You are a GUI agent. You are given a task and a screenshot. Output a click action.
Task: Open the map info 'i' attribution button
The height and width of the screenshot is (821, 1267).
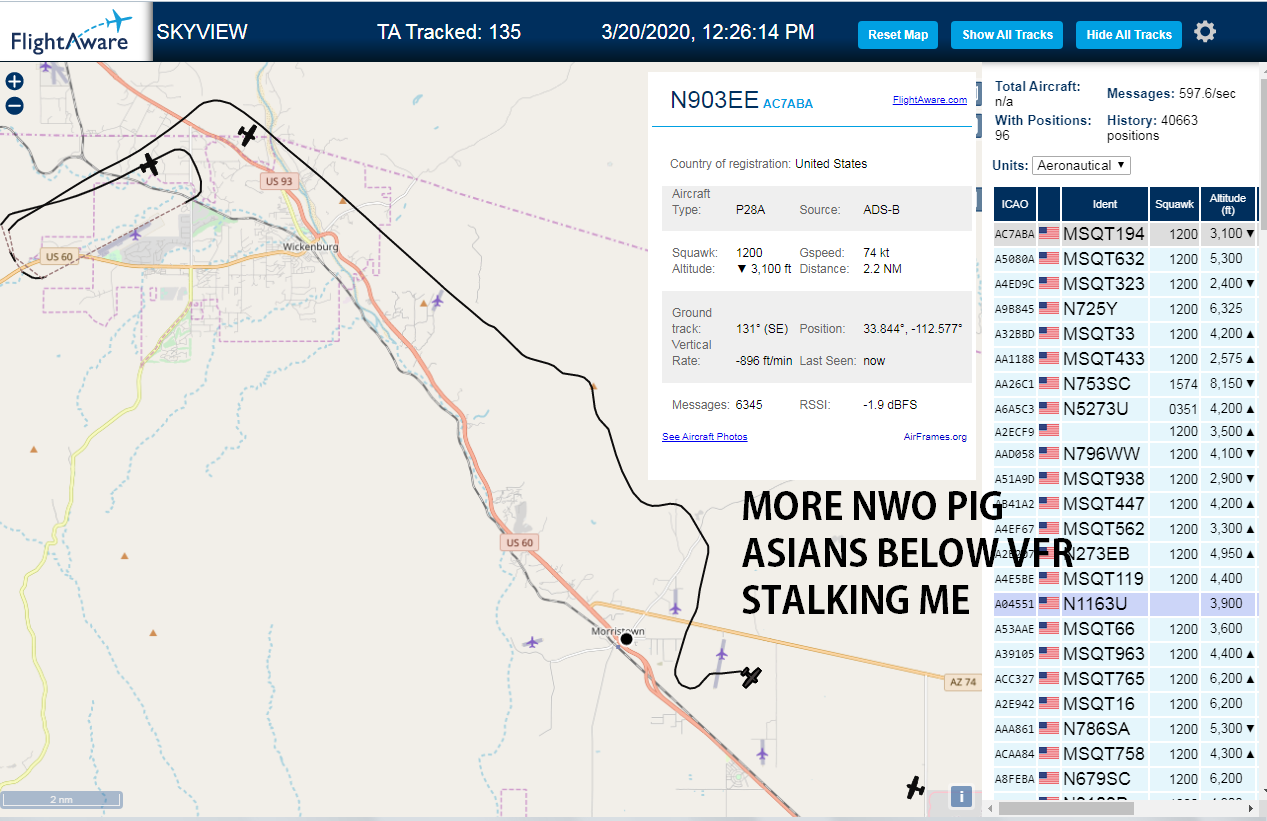(x=961, y=796)
